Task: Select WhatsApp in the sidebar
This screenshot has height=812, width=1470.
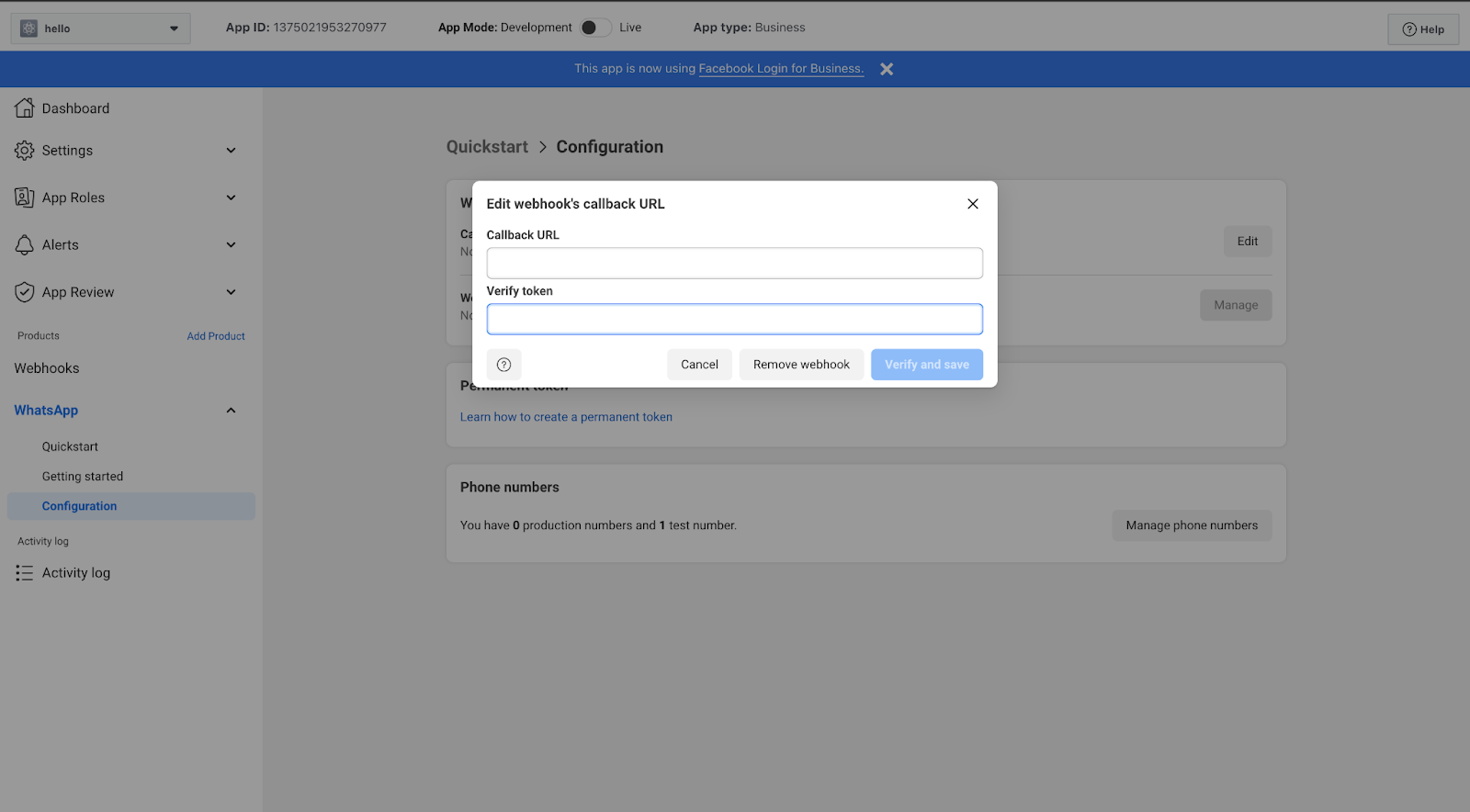Action: (x=46, y=411)
